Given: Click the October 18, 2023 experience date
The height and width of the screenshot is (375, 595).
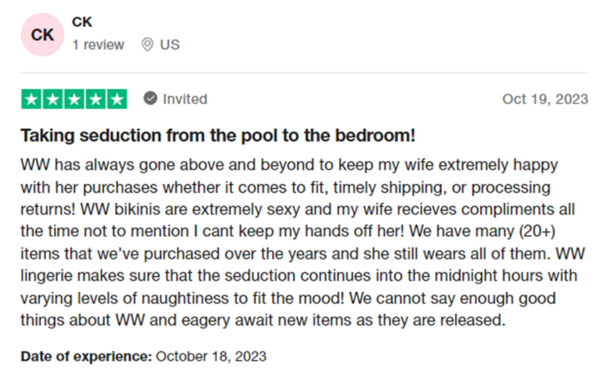Looking at the screenshot, I should 211,356.
